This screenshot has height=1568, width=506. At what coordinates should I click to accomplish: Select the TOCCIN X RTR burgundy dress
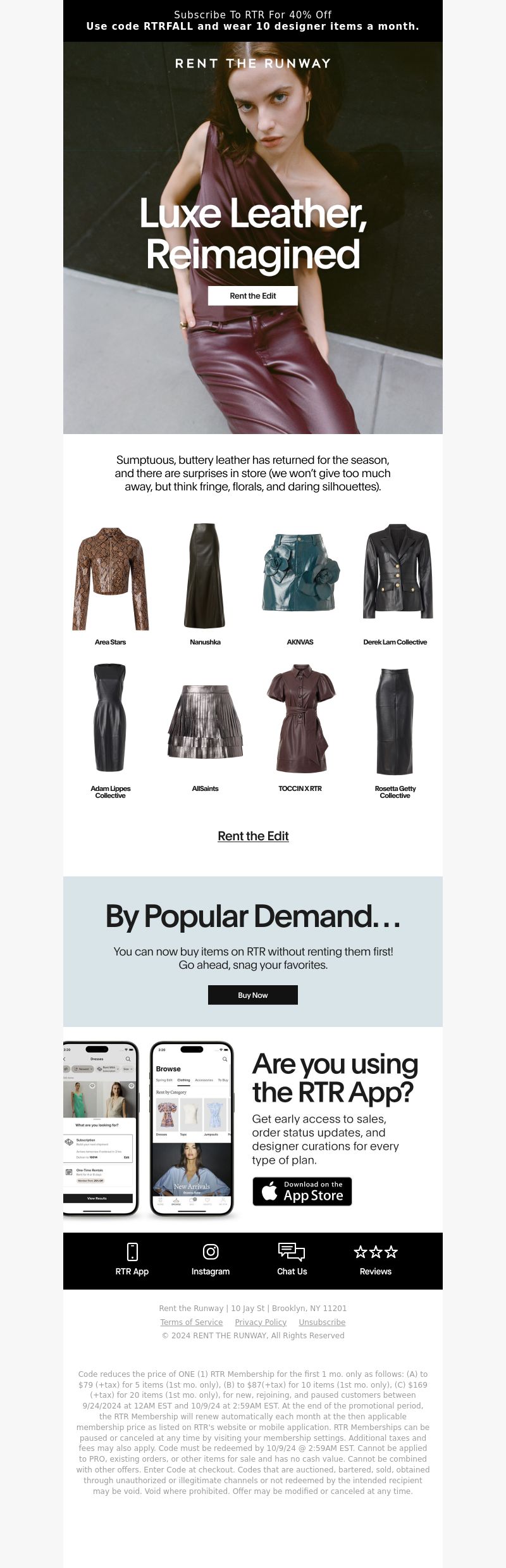tap(301, 718)
